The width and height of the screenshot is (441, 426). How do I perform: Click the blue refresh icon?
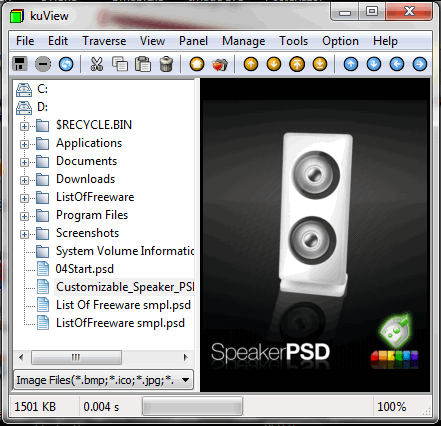[66, 64]
